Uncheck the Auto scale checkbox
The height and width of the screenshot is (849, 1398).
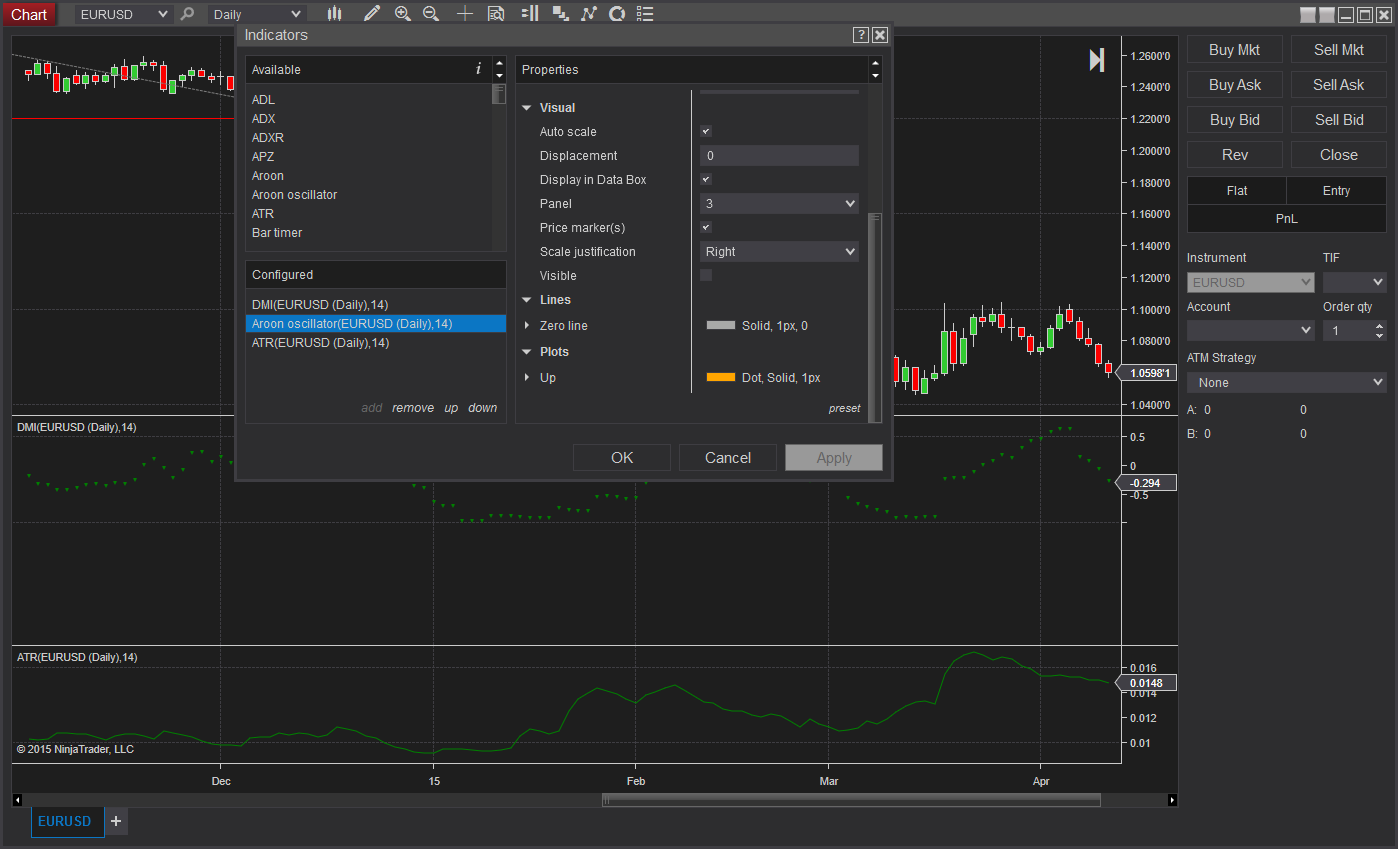coord(706,132)
